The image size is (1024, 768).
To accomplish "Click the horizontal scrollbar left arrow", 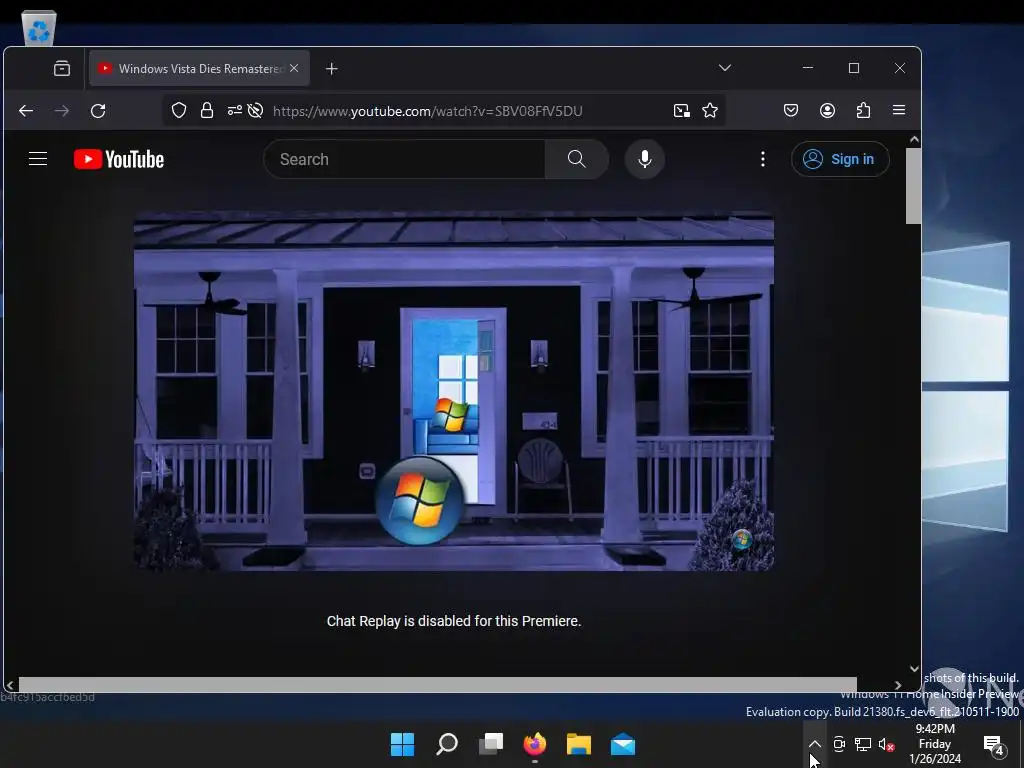I will [10, 685].
